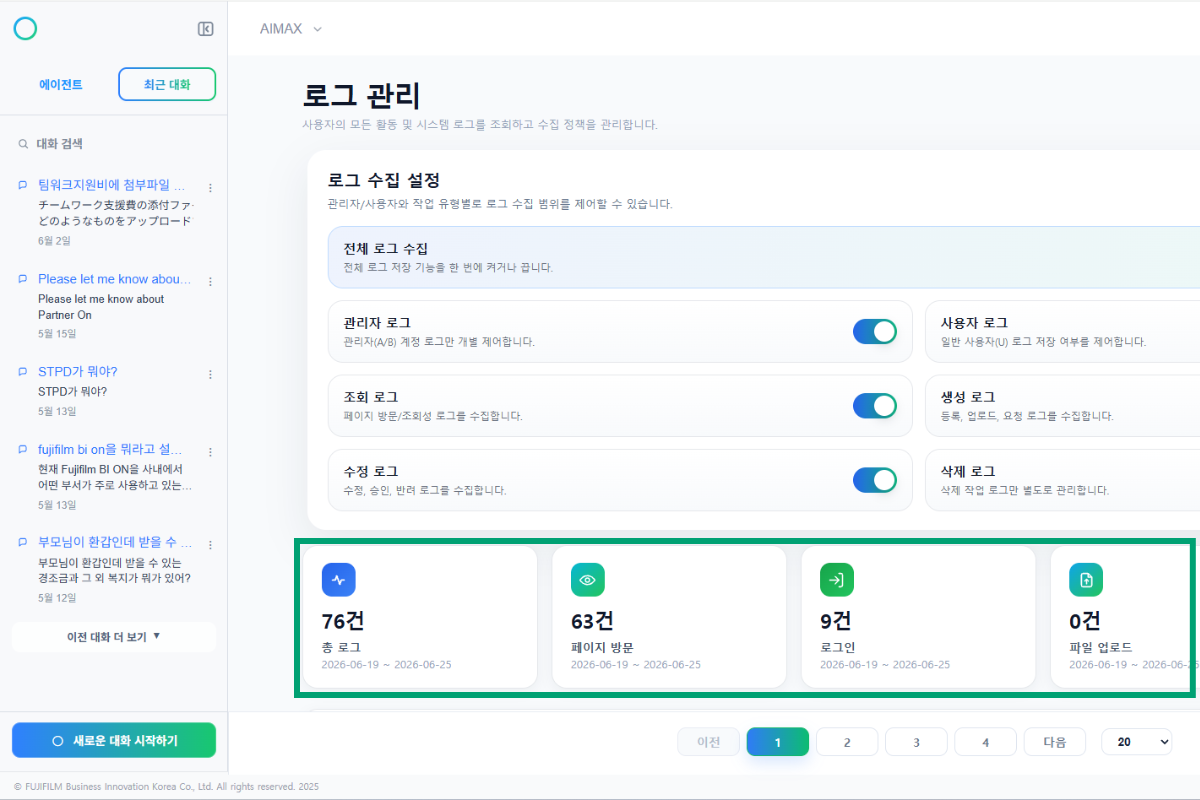Click the 대화 검색 search field

tap(114, 144)
